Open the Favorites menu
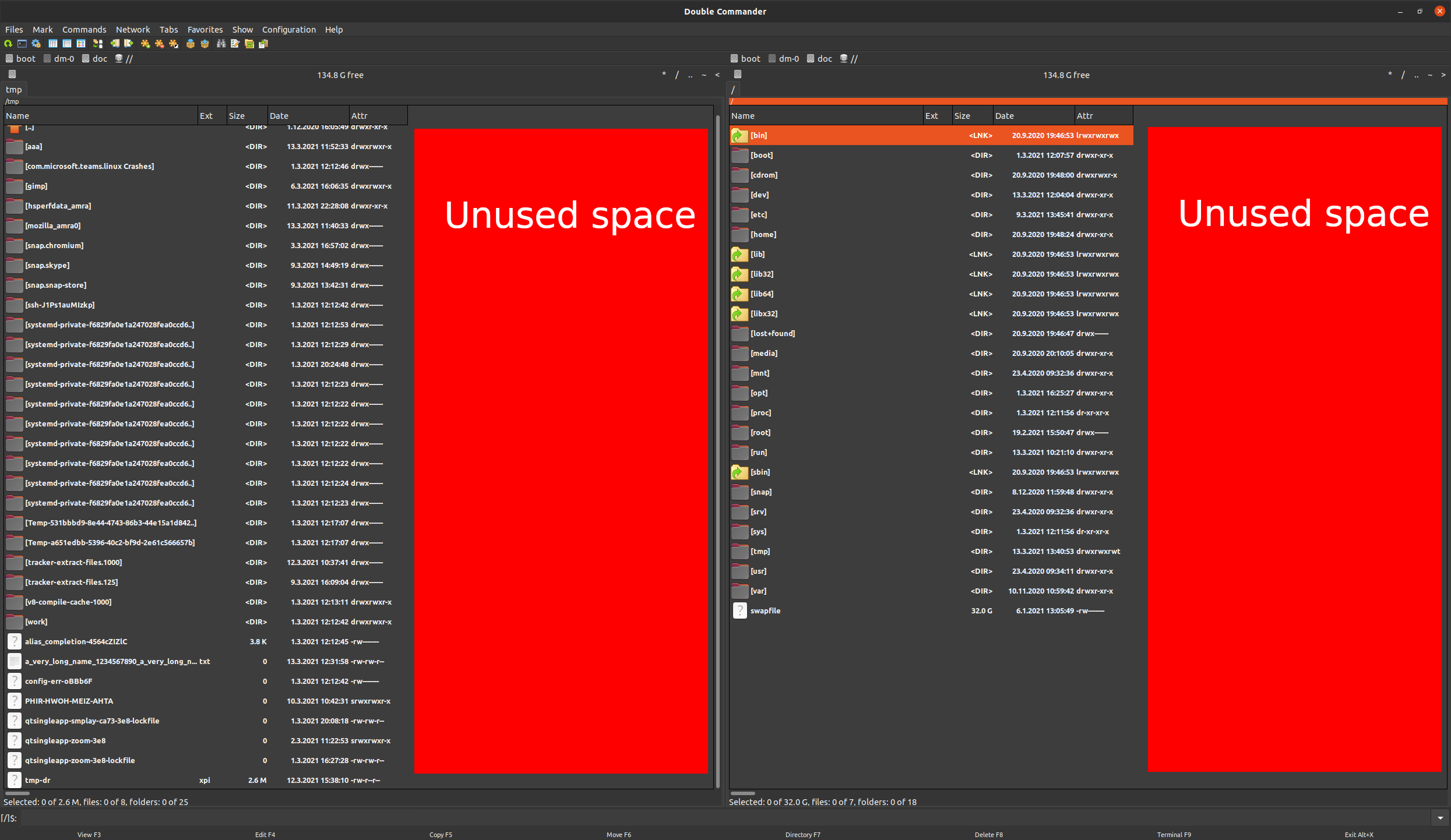1451x840 pixels. (205, 30)
